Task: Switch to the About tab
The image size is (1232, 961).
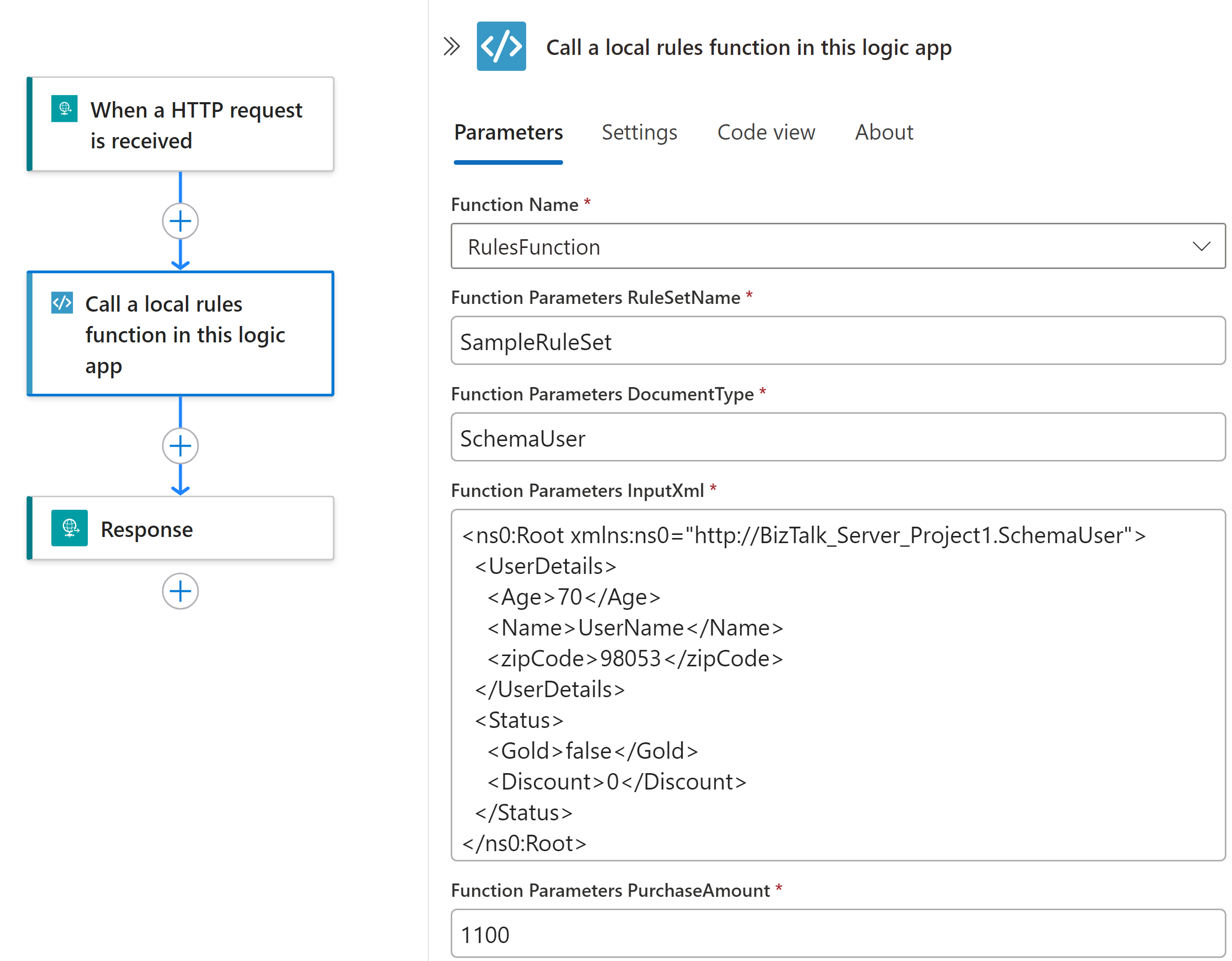Action: [x=883, y=132]
